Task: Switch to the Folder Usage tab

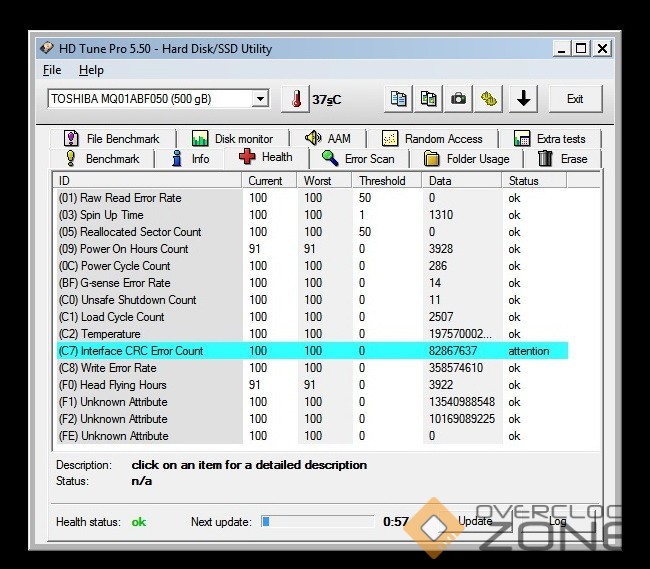Action: (467, 159)
